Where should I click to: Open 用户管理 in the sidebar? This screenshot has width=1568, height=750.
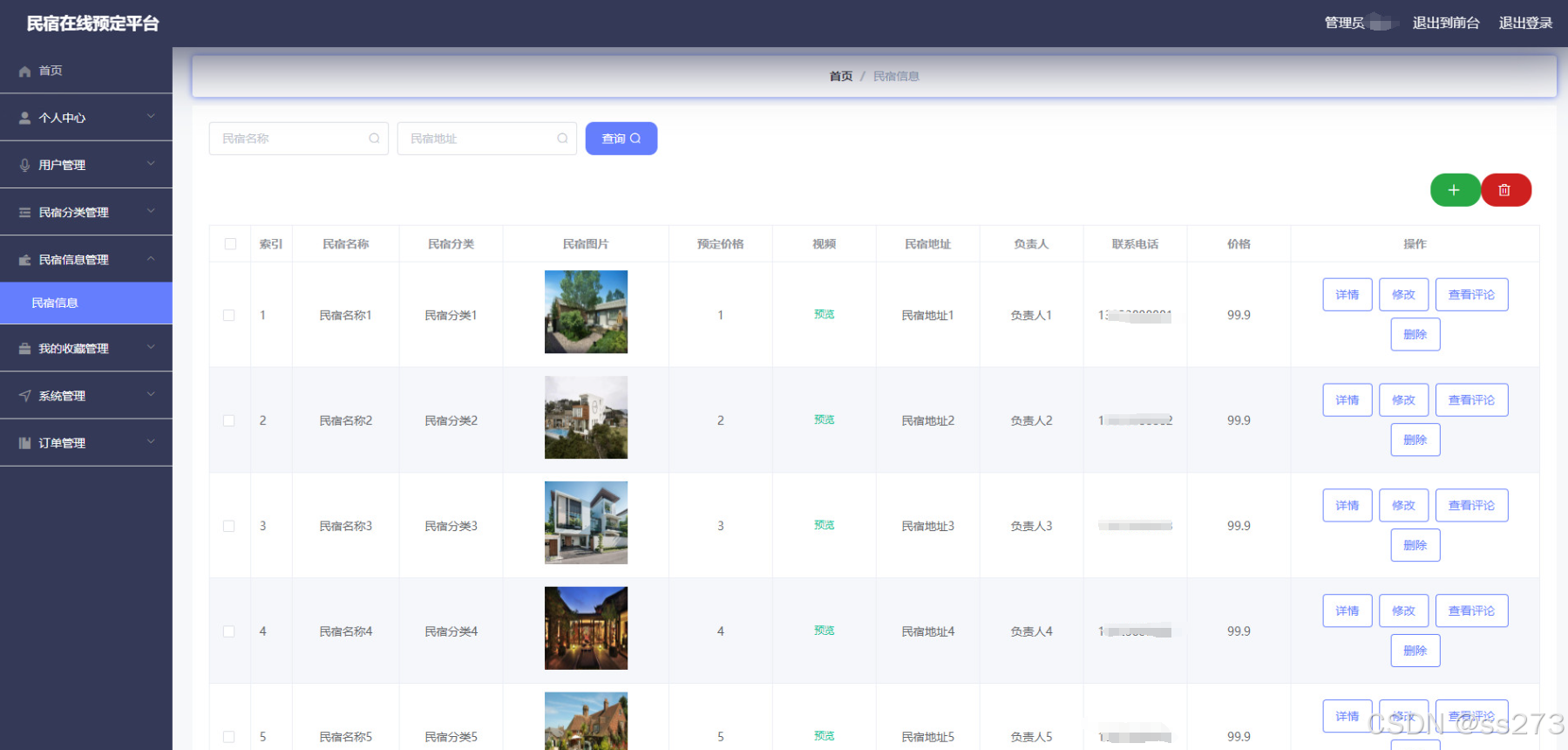86,165
